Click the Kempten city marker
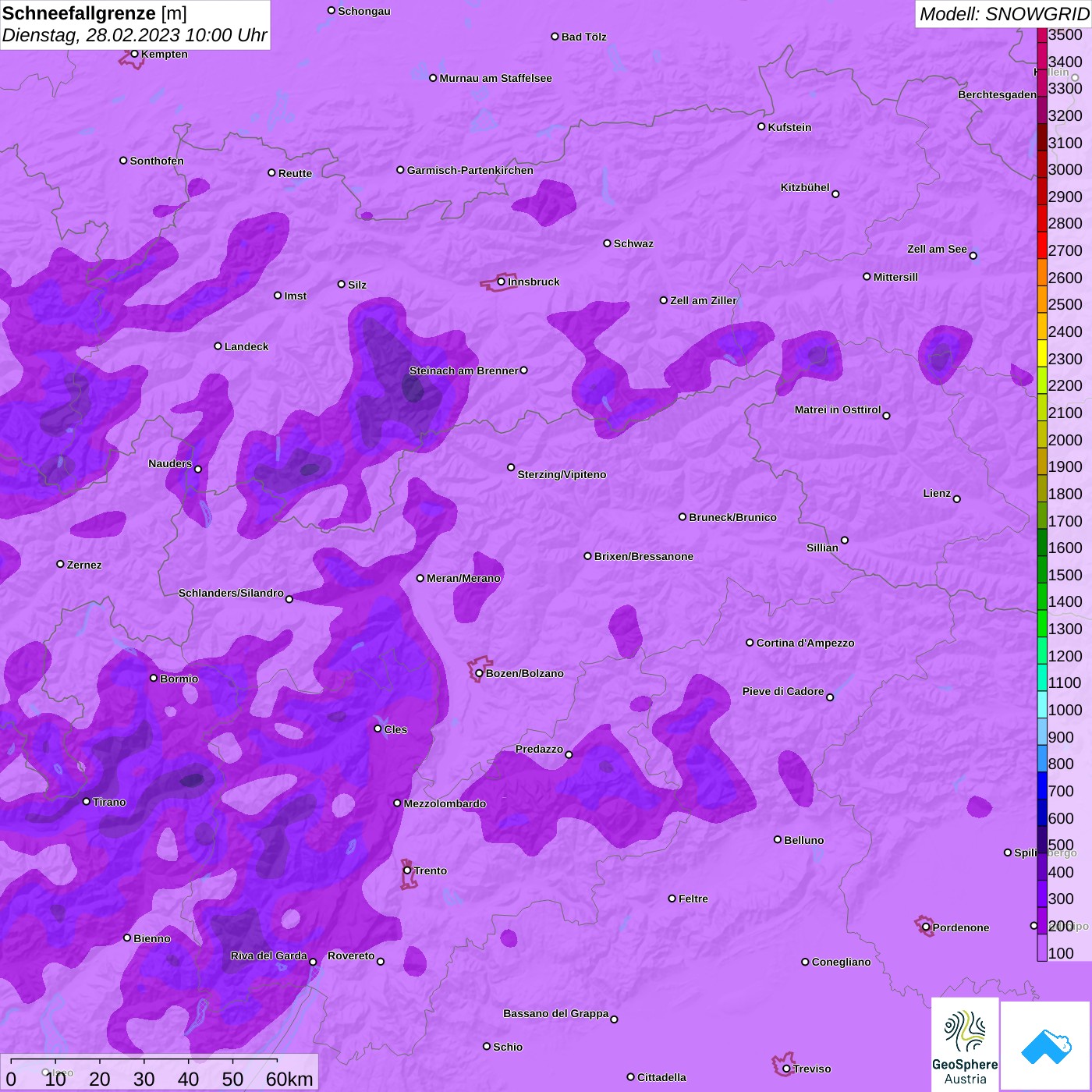This screenshot has width=1092, height=1092. (135, 54)
